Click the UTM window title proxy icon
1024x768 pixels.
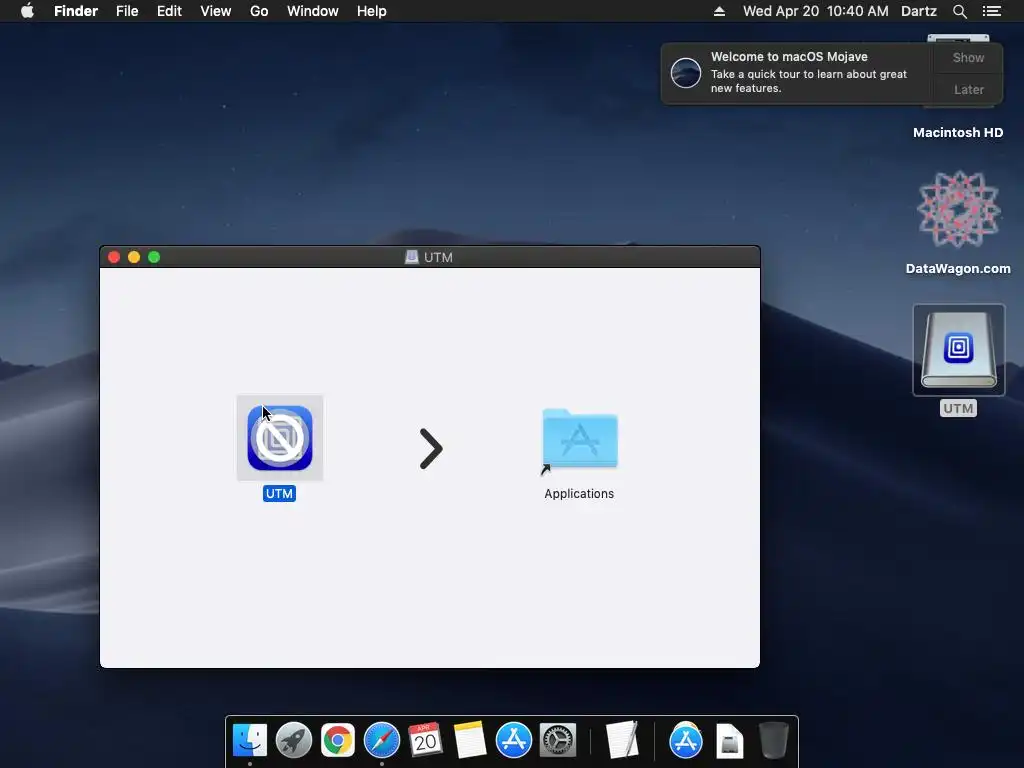pyautogui.click(x=411, y=257)
